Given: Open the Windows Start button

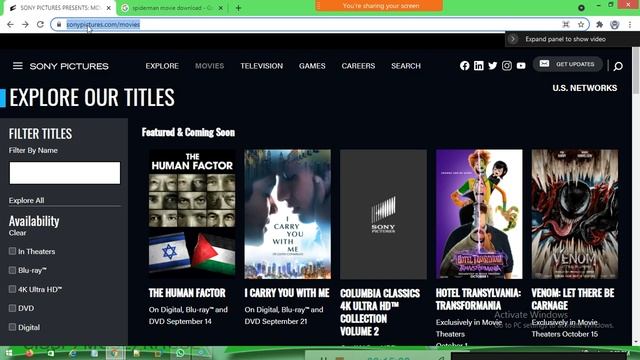Looking at the screenshot, I should point(9,353).
